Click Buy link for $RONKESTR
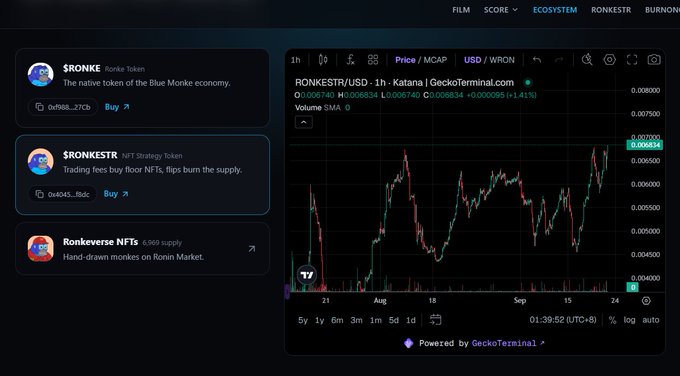 (x=116, y=194)
